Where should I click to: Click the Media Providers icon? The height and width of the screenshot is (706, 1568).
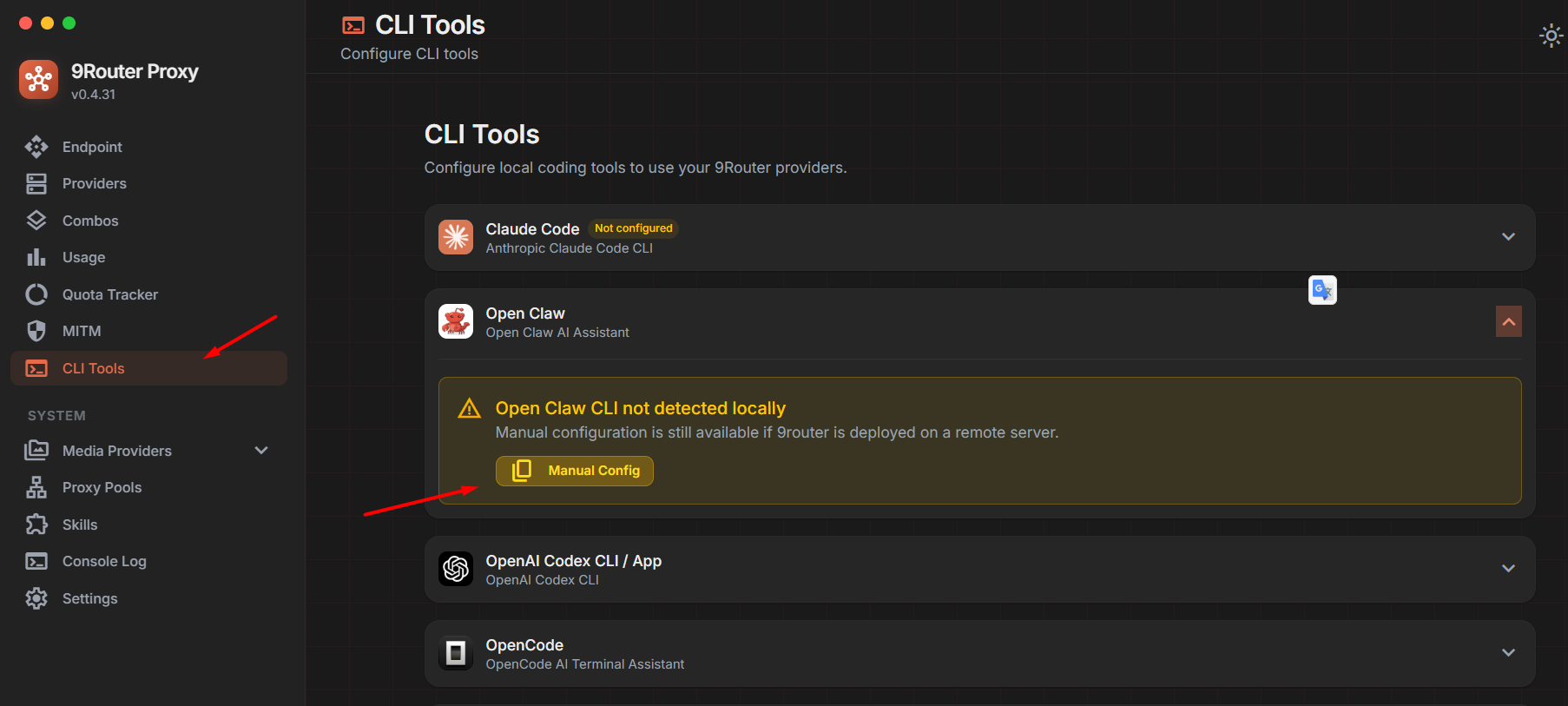tap(36, 451)
